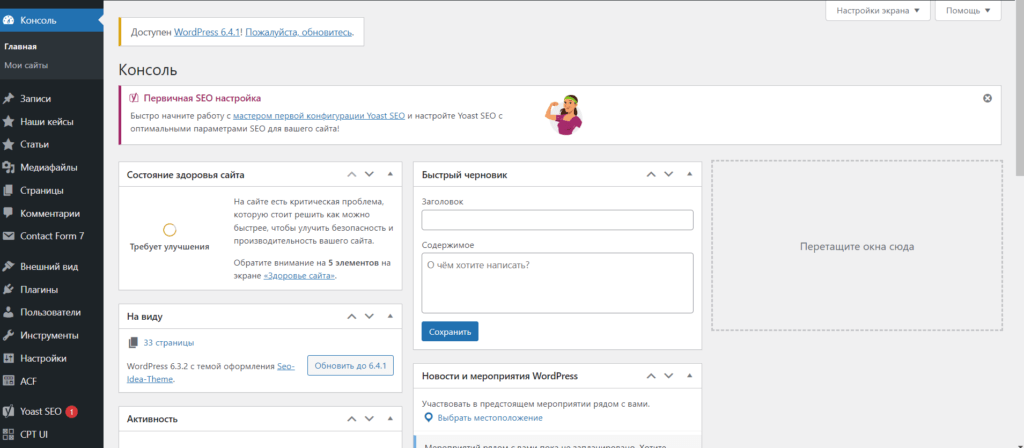Open Мои сайты submenu item
Screen dimensions: 1024x448
pos(26,65)
